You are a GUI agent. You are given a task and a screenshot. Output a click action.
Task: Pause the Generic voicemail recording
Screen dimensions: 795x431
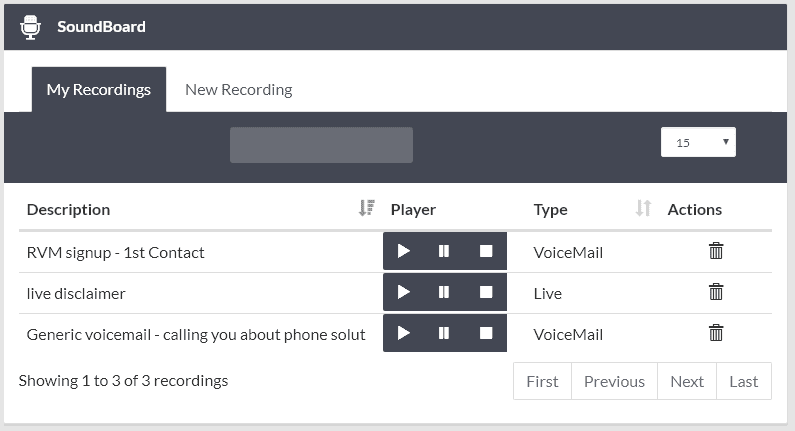(444, 333)
